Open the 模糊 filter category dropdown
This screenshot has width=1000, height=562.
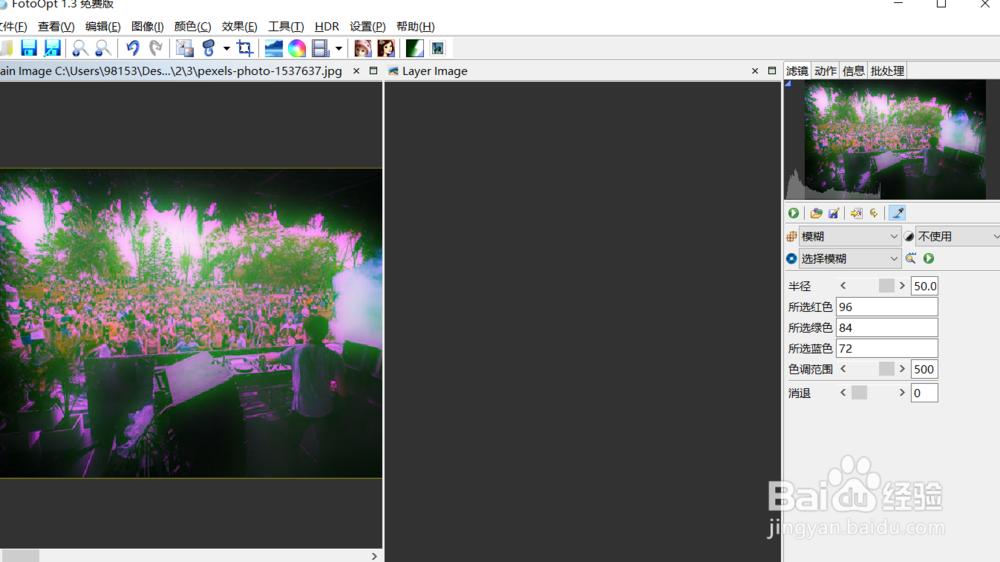click(849, 237)
